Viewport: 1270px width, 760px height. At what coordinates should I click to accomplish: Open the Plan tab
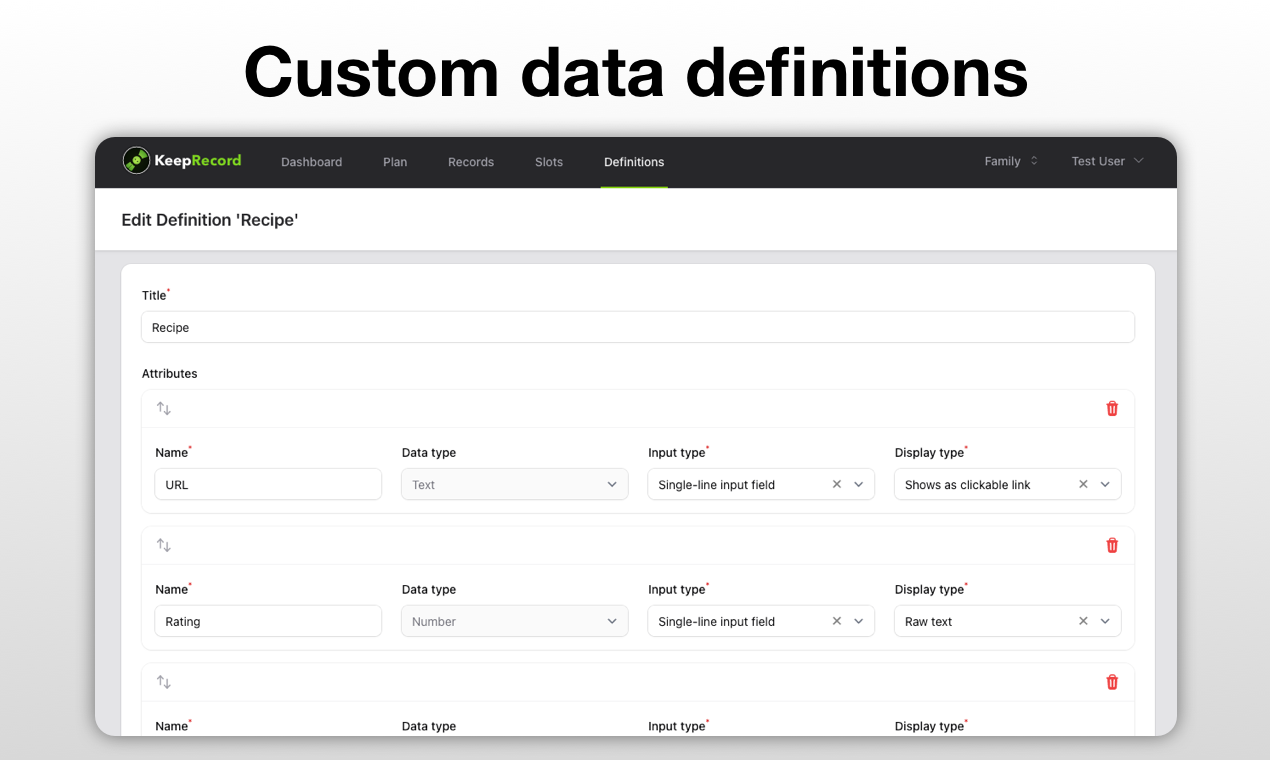(395, 162)
